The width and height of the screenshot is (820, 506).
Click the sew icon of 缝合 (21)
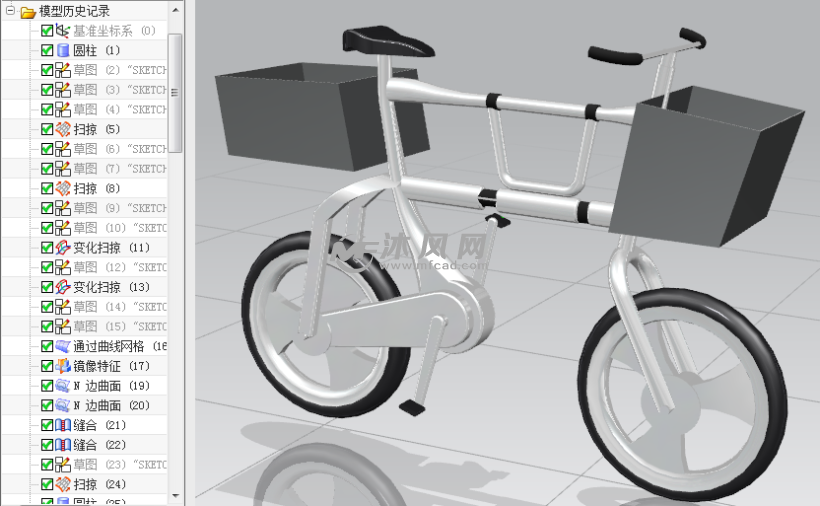coord(62,425)
